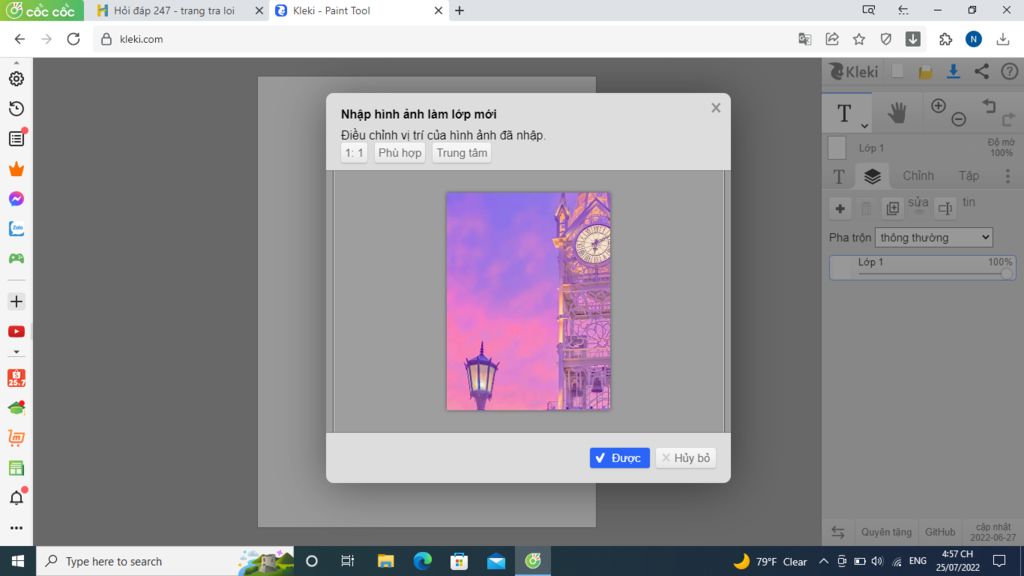This screenshot has width=1024, height=576.
Task: Center image with Trung tâm button
Action: coord(462,153)
